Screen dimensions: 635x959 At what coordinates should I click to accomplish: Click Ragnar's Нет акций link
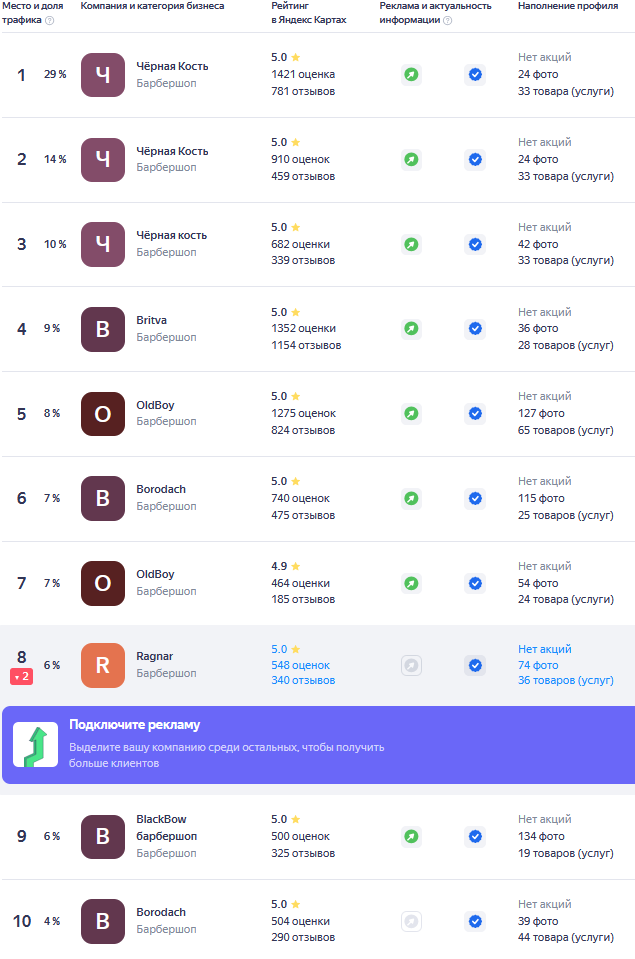(x=544, y=649)
